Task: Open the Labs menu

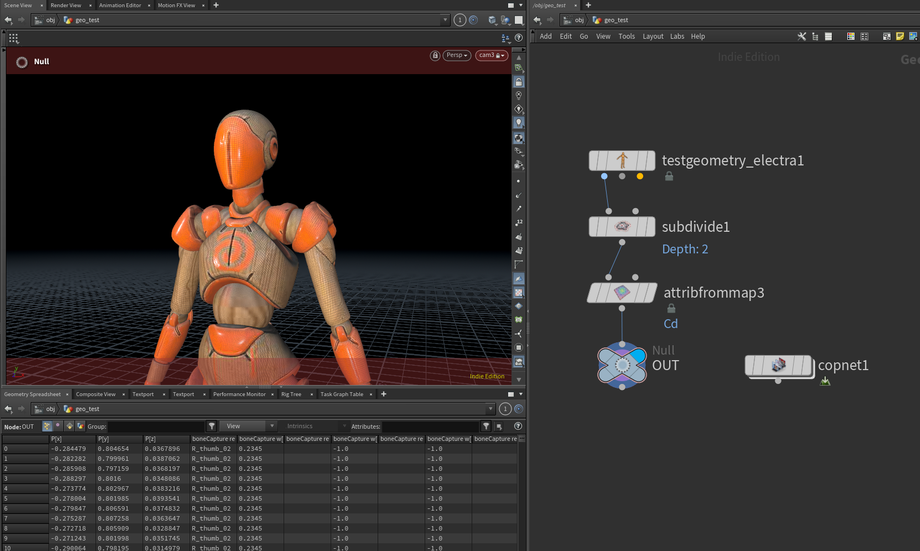Action: (x=677, y=36)
